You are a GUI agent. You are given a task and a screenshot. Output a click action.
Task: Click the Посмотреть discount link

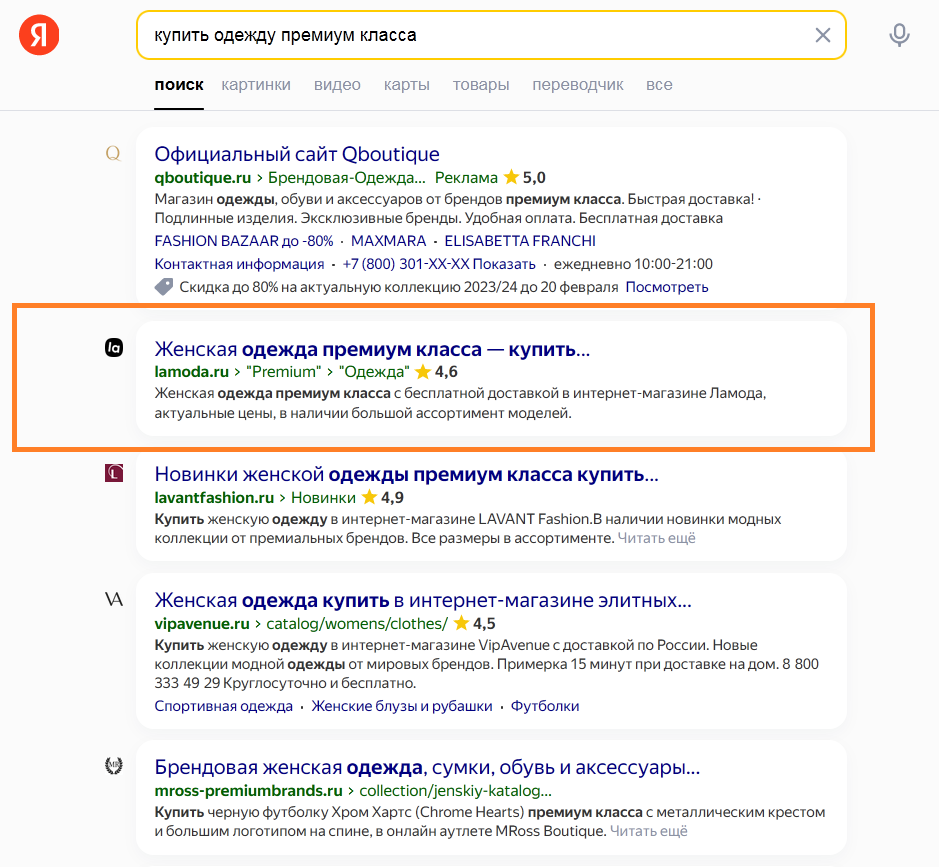667,287
